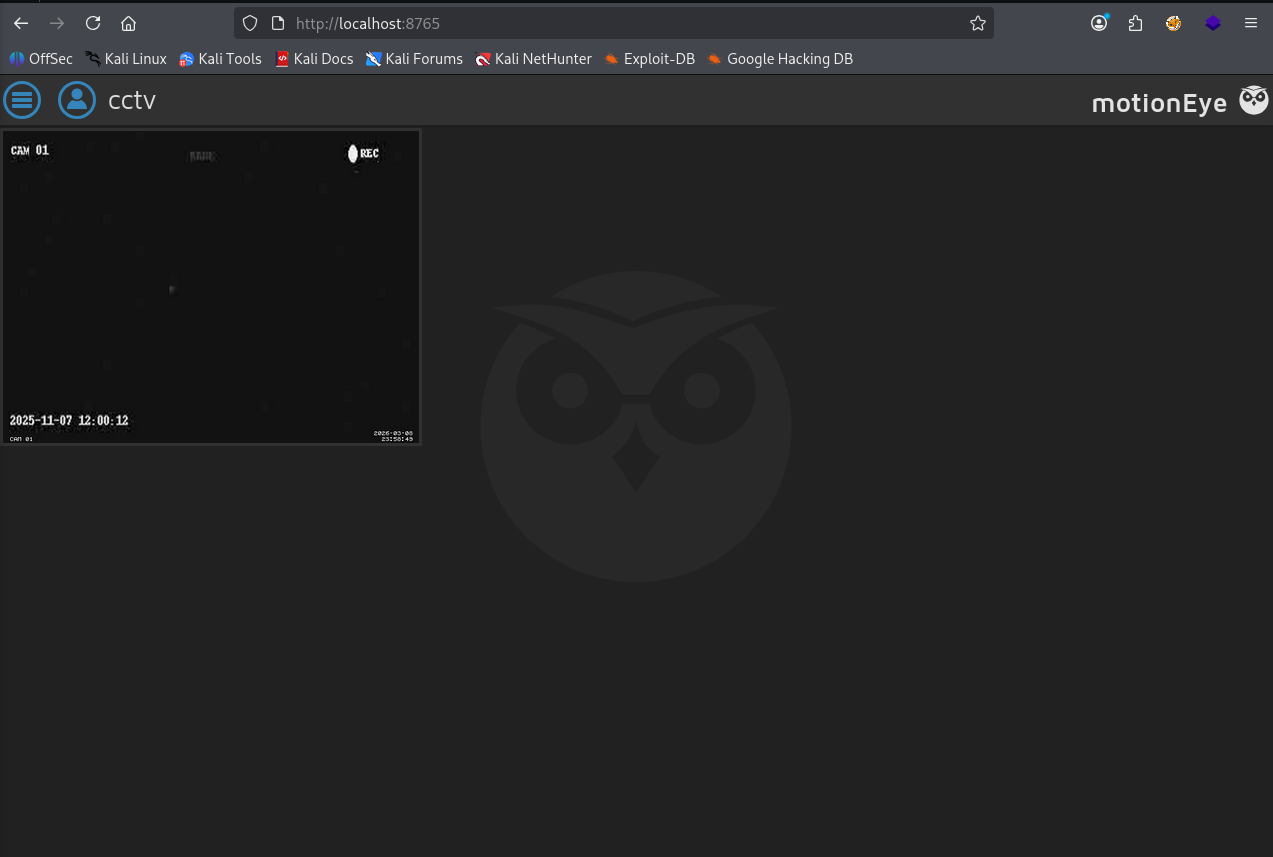This screenshot has width=1273, height=857.
Task: Click the user profile icon
Action: tap(77, 100)
